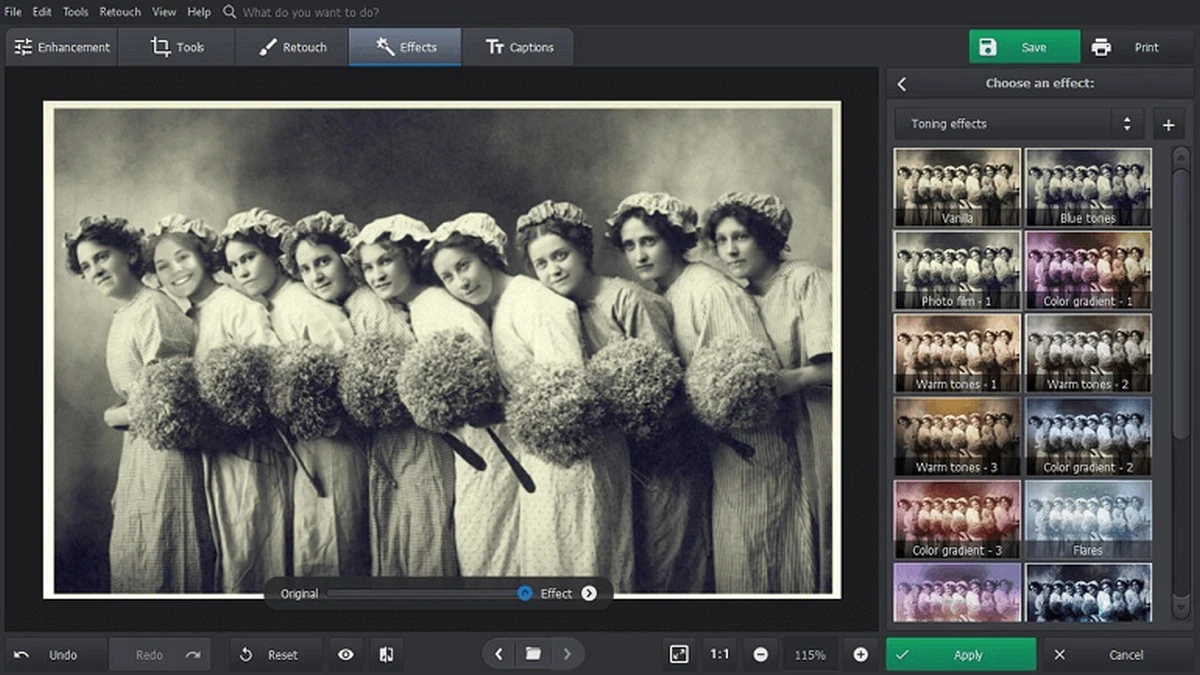Zoom in with the plus icon
The width and height of the screenshot is (1200, 675).
(x=860, y=654)
